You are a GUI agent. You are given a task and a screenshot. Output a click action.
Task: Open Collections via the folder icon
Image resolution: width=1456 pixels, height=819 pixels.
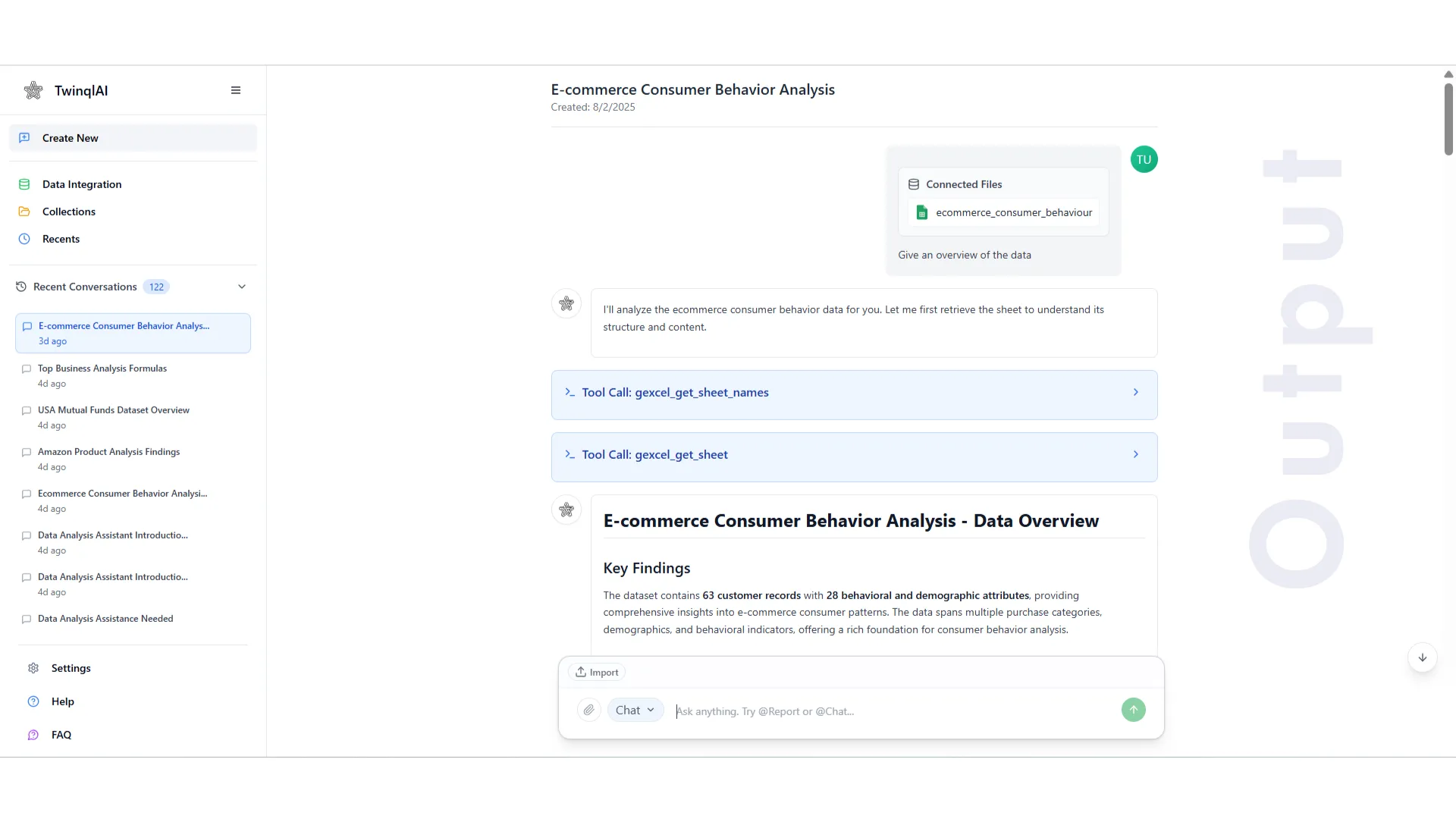pyautogui.click(x=24, y=211)
